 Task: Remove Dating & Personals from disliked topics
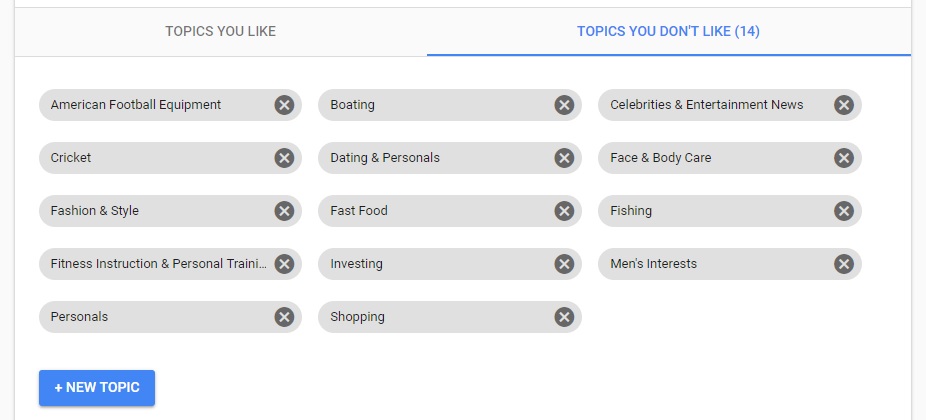564,158
